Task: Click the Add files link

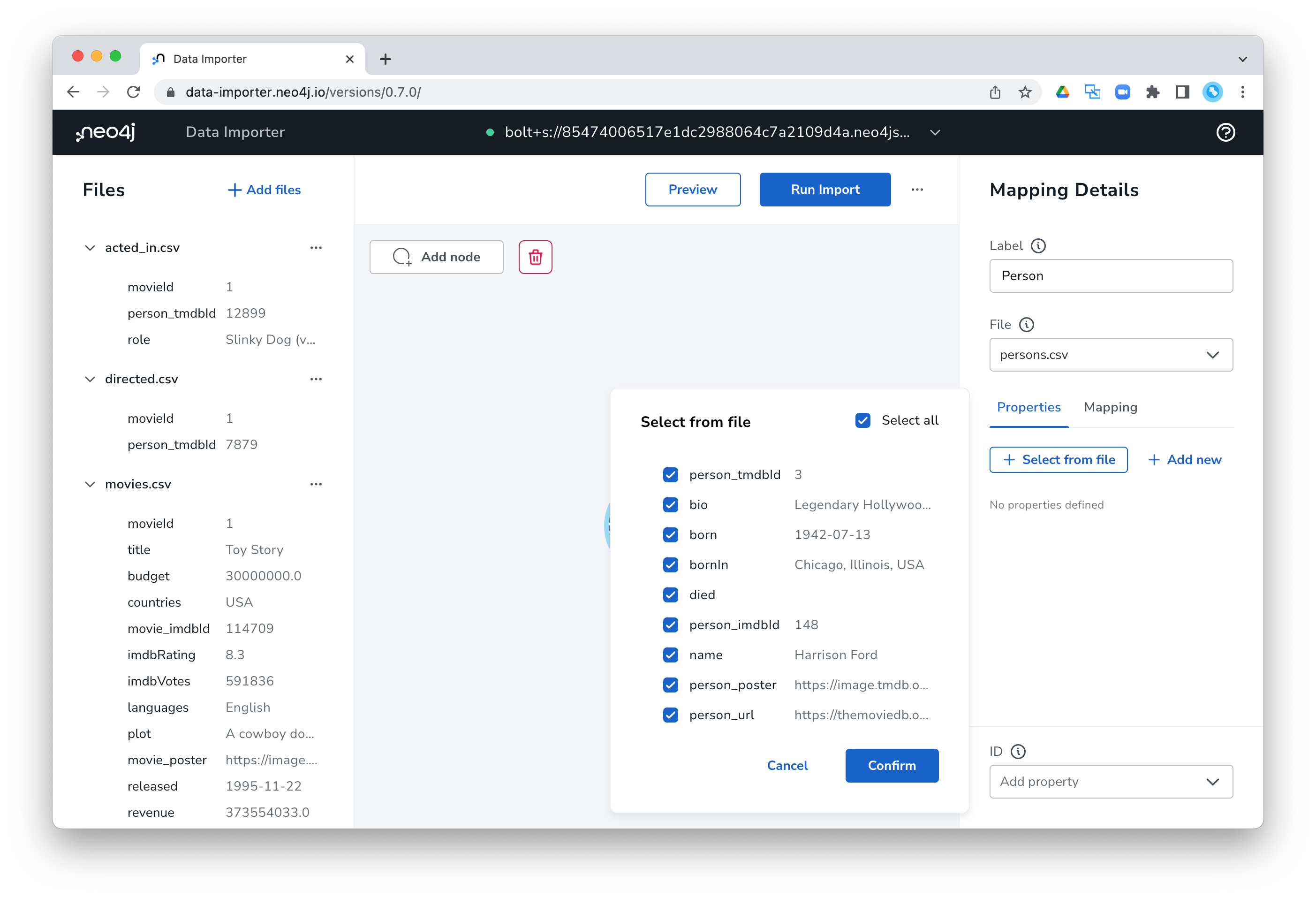Action: coord(263,189)
